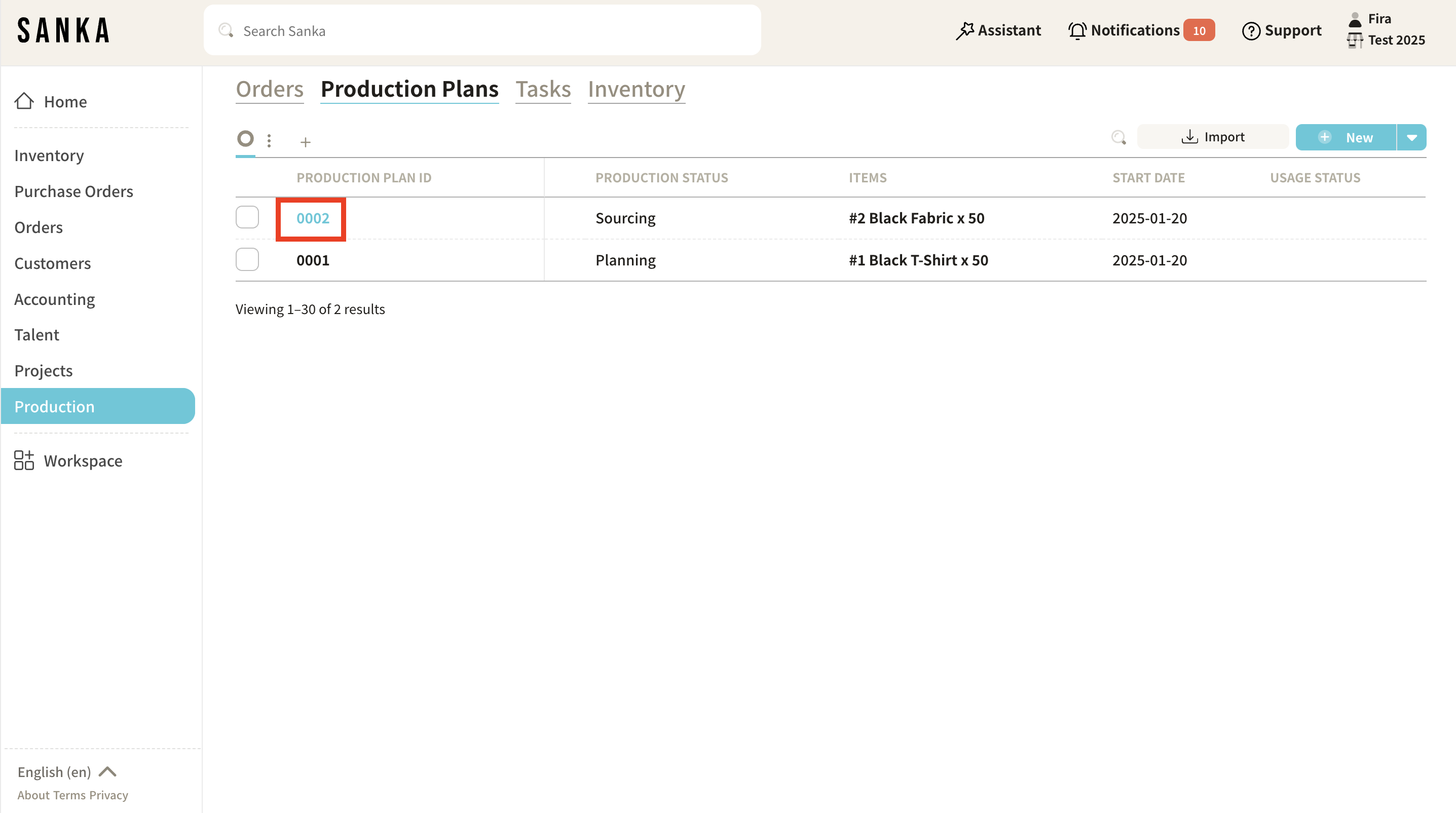
Task: Check the box for plan 0002
Action: click(247, 217)
